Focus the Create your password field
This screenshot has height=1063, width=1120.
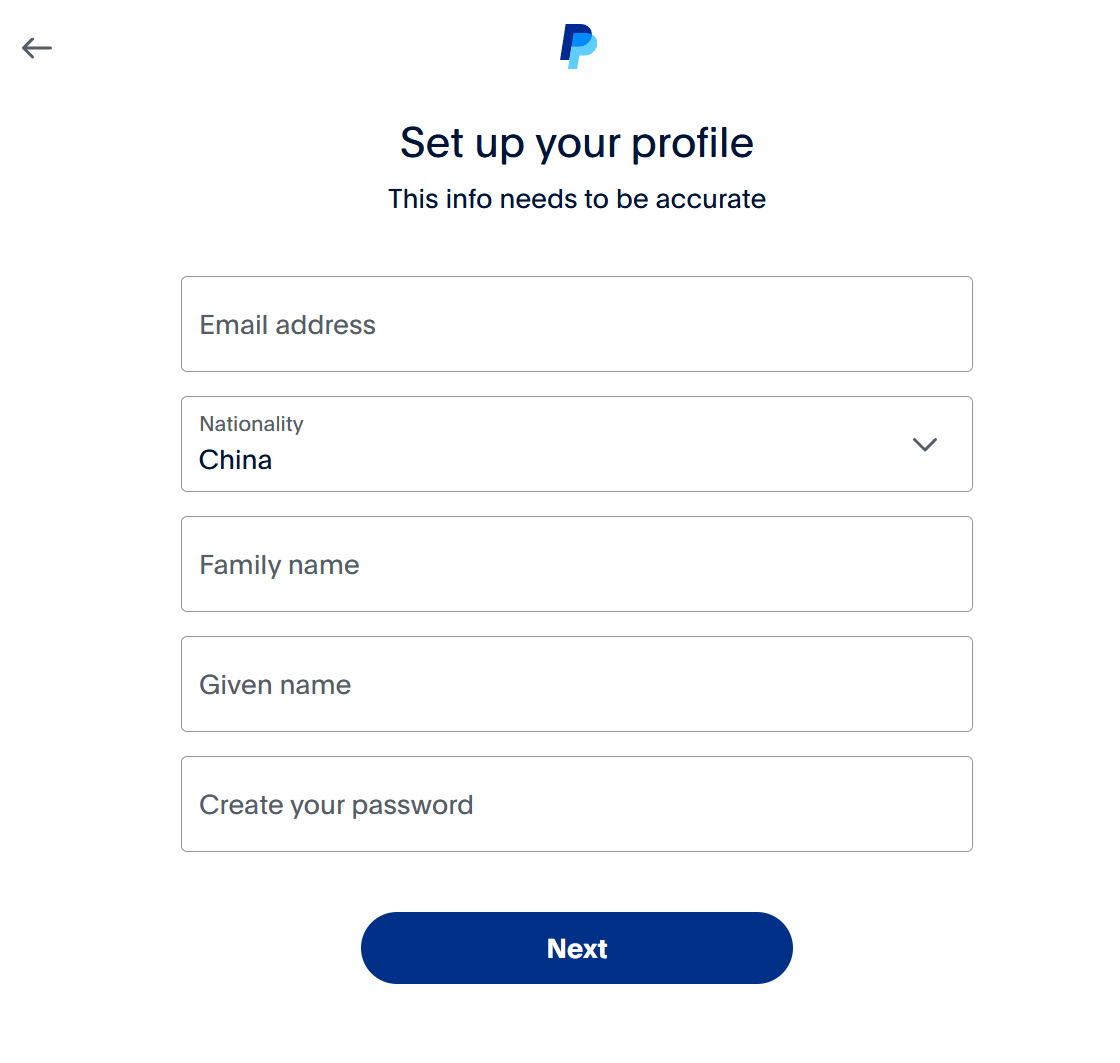click(x=576, y=804)
